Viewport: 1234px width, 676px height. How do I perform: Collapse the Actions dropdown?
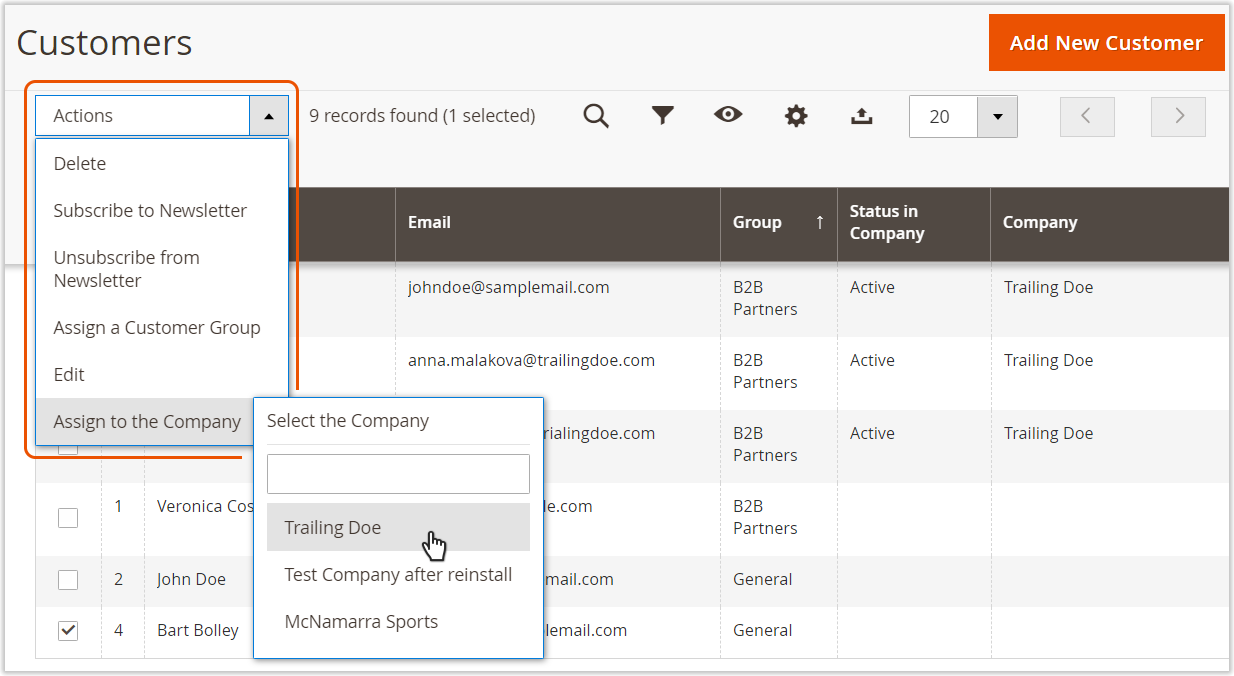pos(269,116)
